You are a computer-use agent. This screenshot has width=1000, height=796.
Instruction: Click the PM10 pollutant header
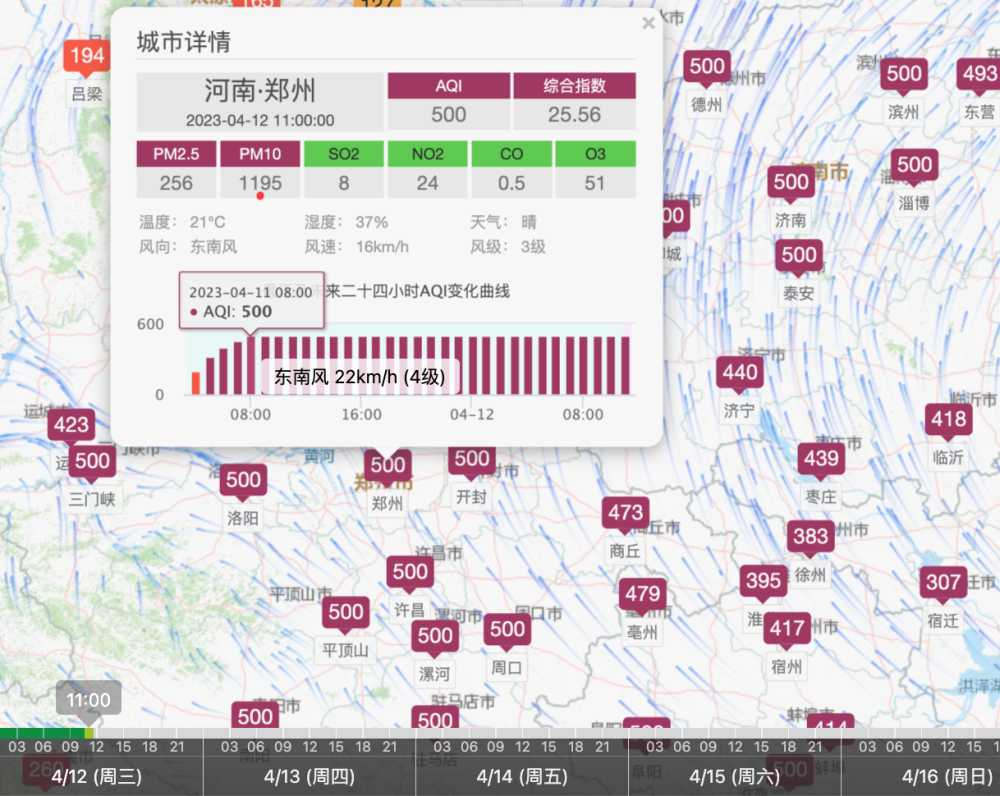pos(260,154)
